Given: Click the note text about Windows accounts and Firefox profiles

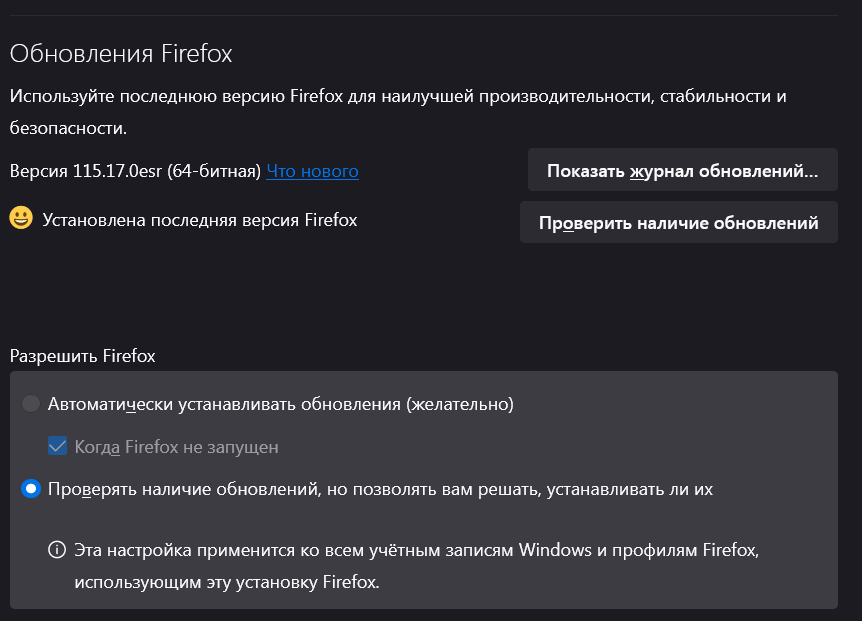Looking at the screenshot, I should coord(416,565).
